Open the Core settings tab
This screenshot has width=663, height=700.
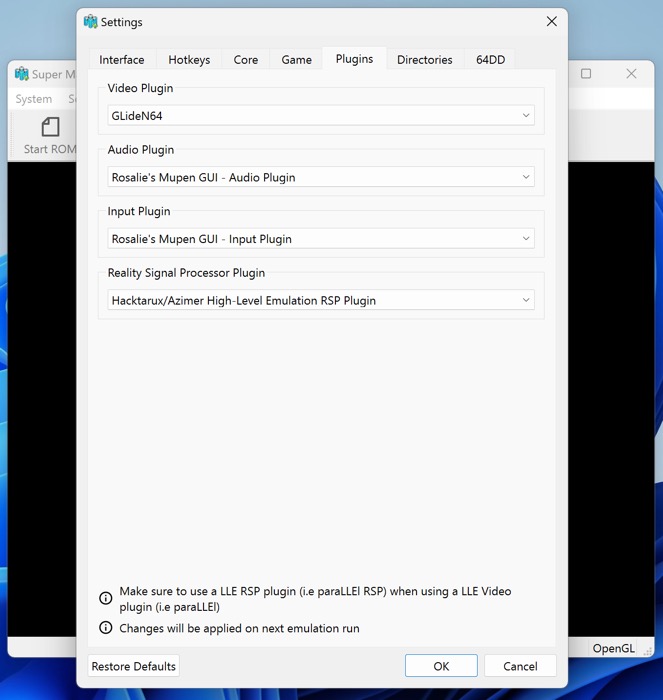click(246, 59)
